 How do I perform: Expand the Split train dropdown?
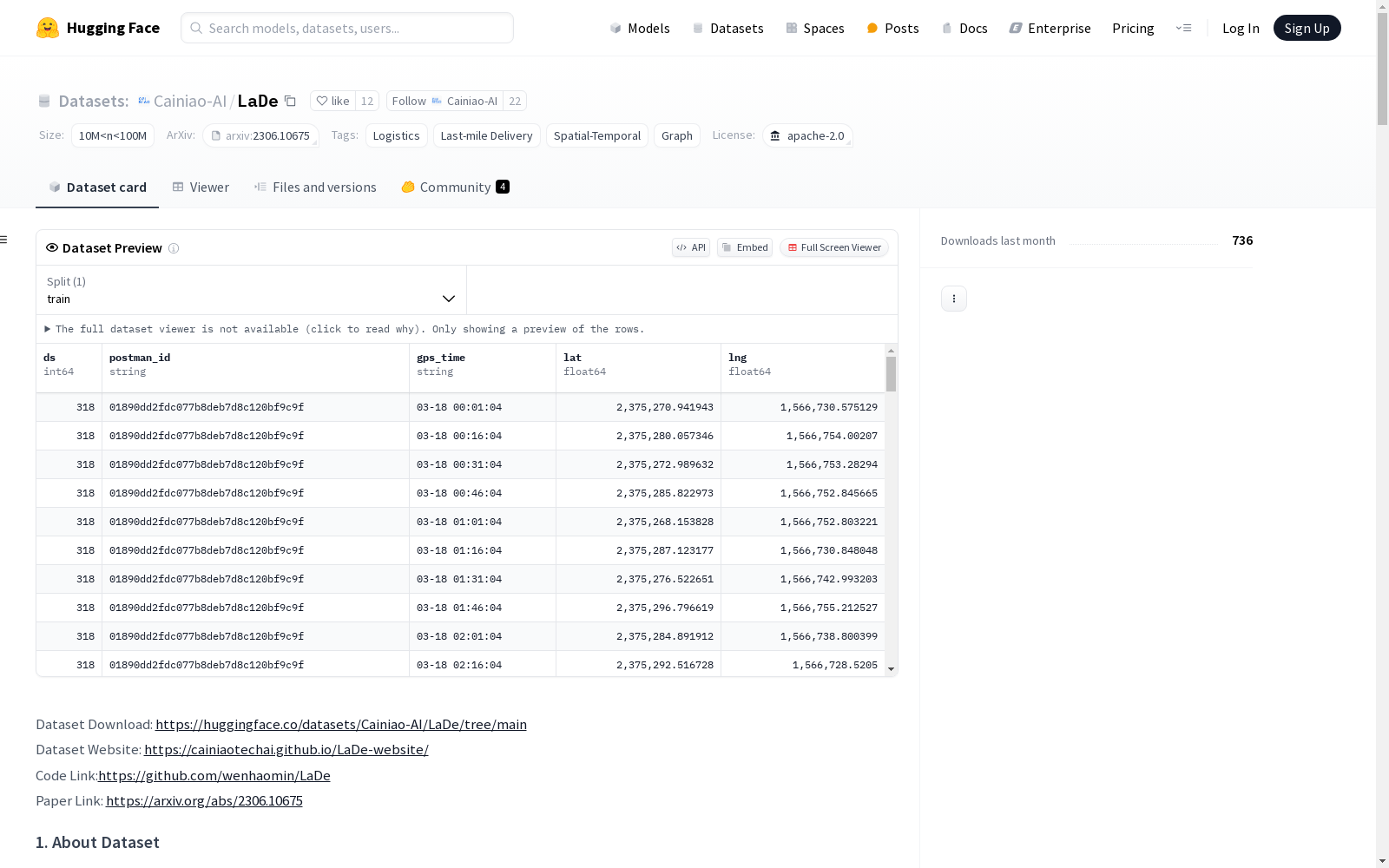point(252,290)
